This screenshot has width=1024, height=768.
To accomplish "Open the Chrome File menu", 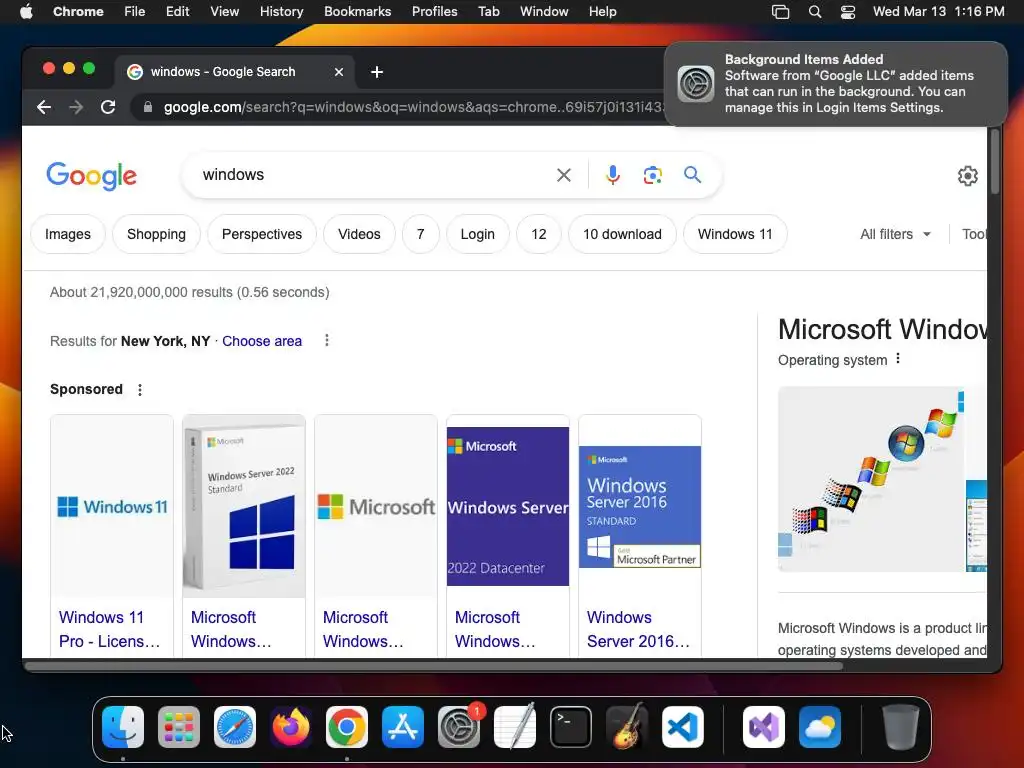I will click(x=135, y=12).
